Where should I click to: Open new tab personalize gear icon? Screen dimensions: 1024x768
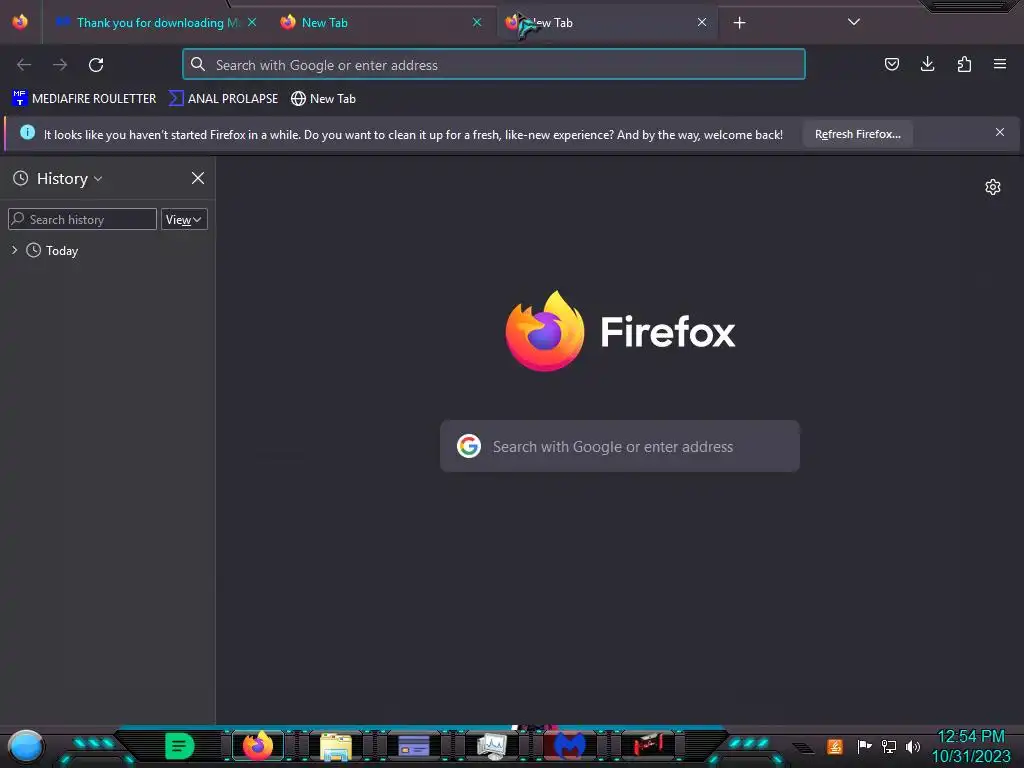(993, 187)
